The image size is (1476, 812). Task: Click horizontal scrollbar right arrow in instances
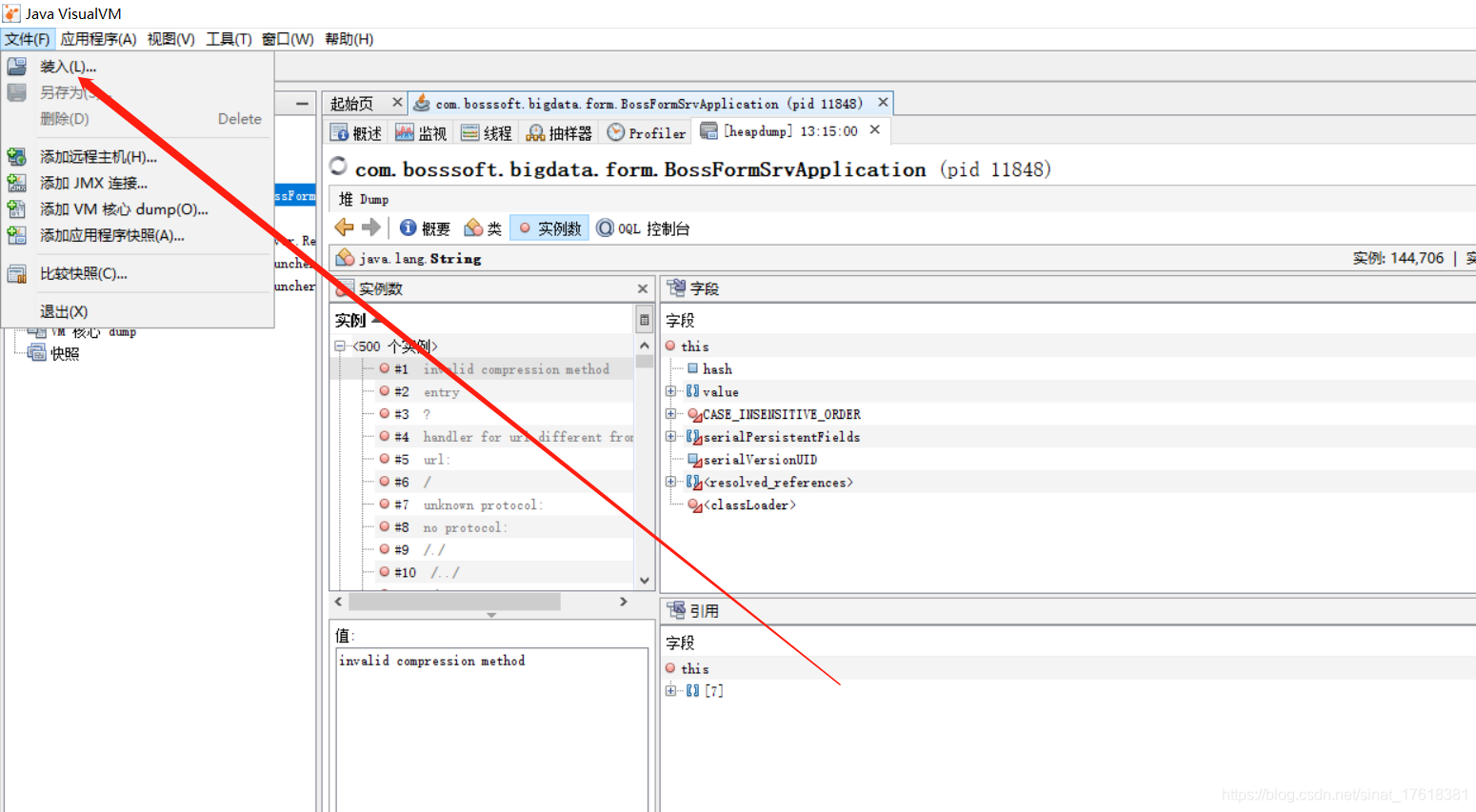[624, 602]
